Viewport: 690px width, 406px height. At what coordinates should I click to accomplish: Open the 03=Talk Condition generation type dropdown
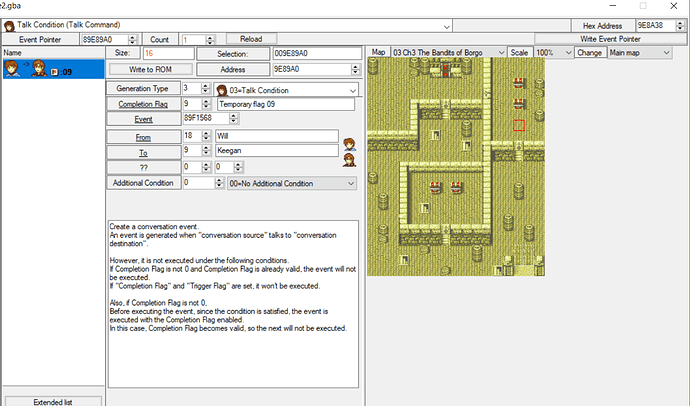tap(352, 91)
